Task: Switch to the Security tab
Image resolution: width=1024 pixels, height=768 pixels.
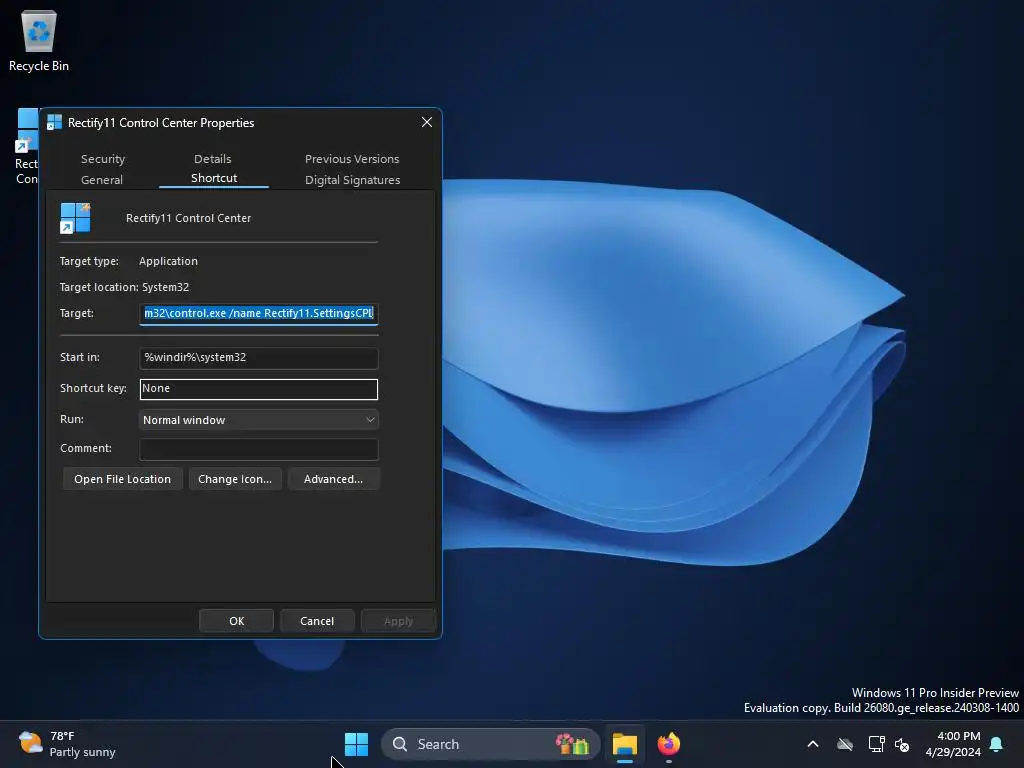Action: 103,159
